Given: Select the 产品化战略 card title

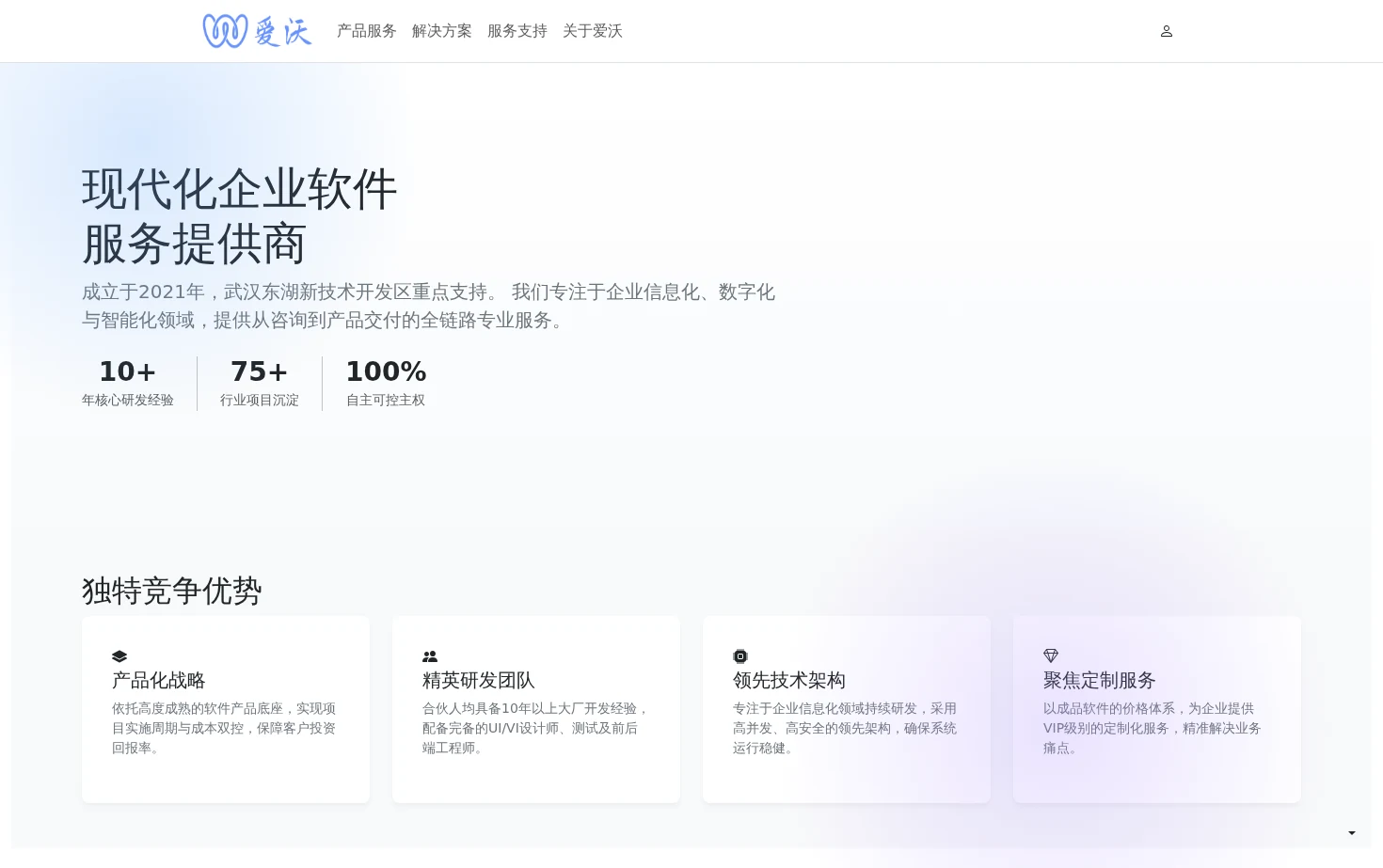Looking at the screenshot, I should pyautogui.click(x=159, y=680).
